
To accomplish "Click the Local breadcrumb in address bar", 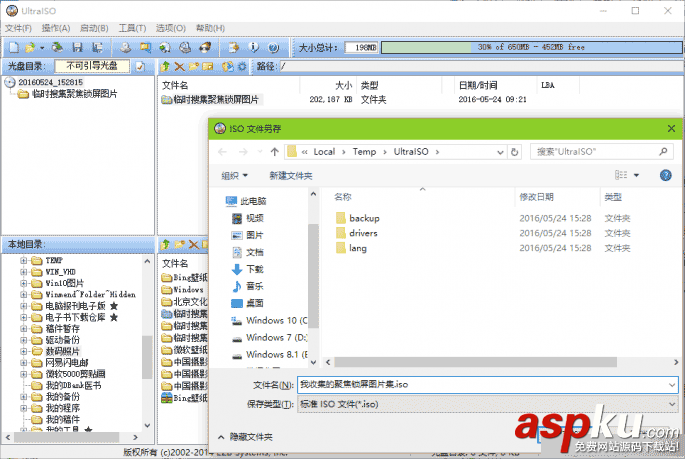I will click(x=324, y=152).
